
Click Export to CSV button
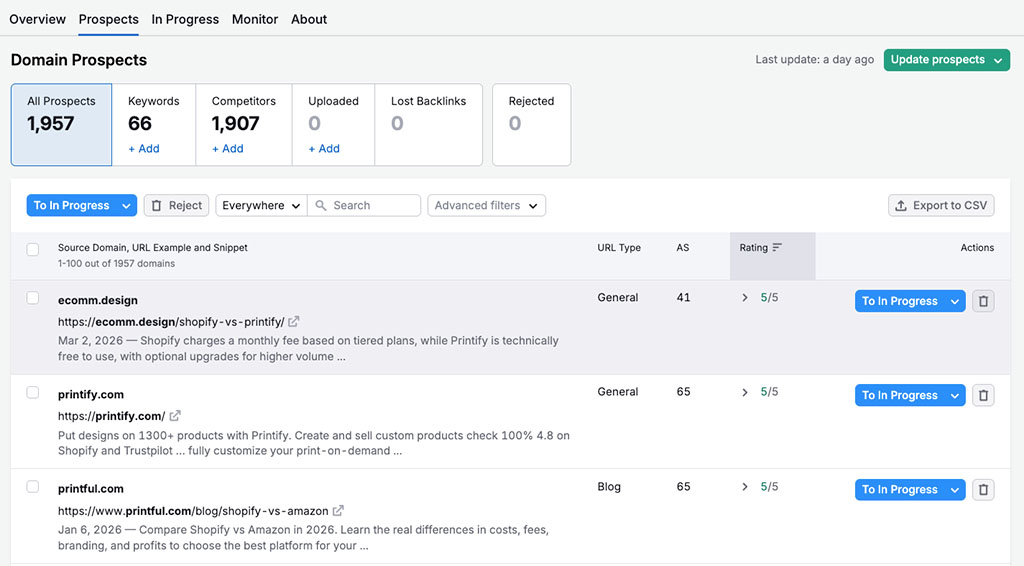pos(941,205)
